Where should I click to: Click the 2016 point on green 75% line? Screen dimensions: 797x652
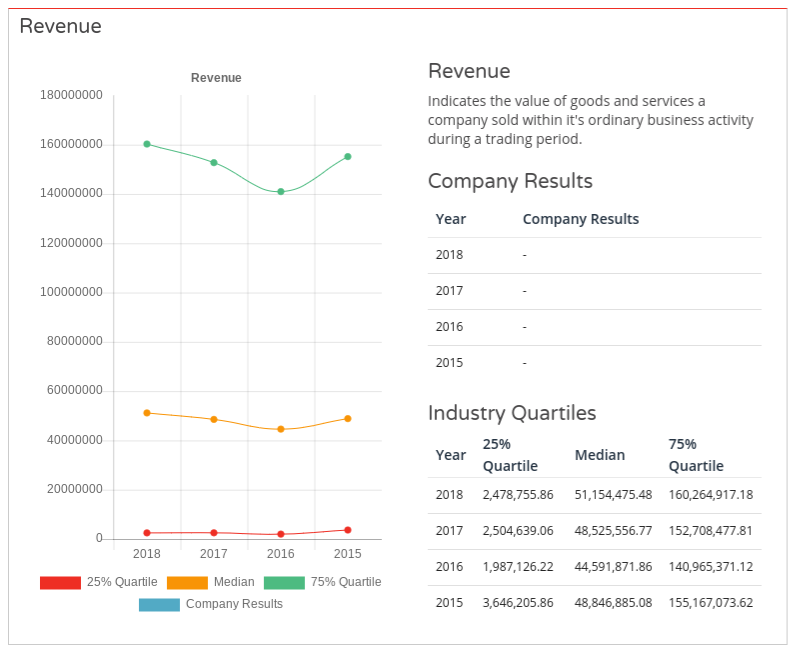pyautogui.click(x=281, y=191)
